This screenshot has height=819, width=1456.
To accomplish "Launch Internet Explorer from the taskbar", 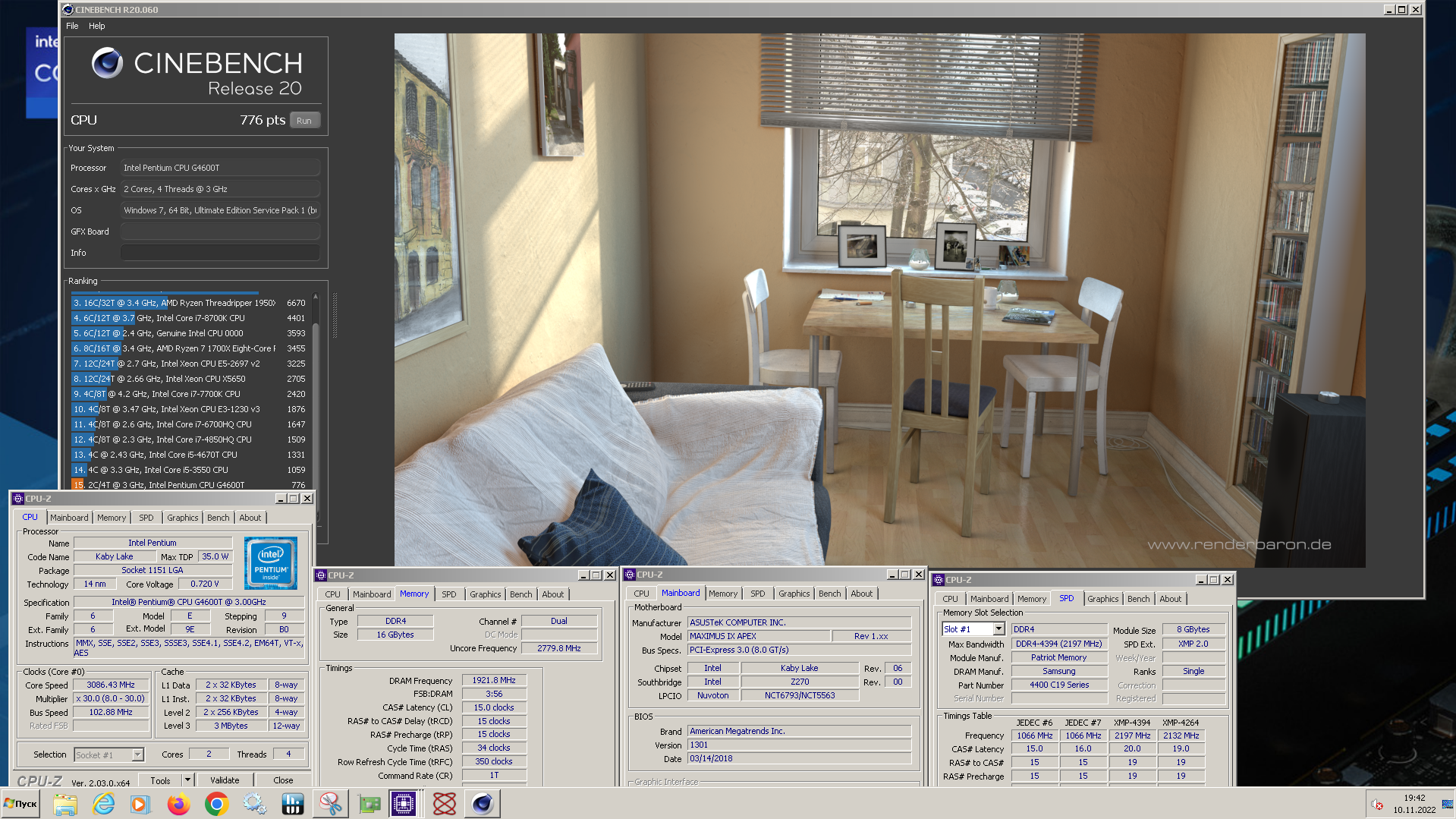I will (x=103, y=804).
